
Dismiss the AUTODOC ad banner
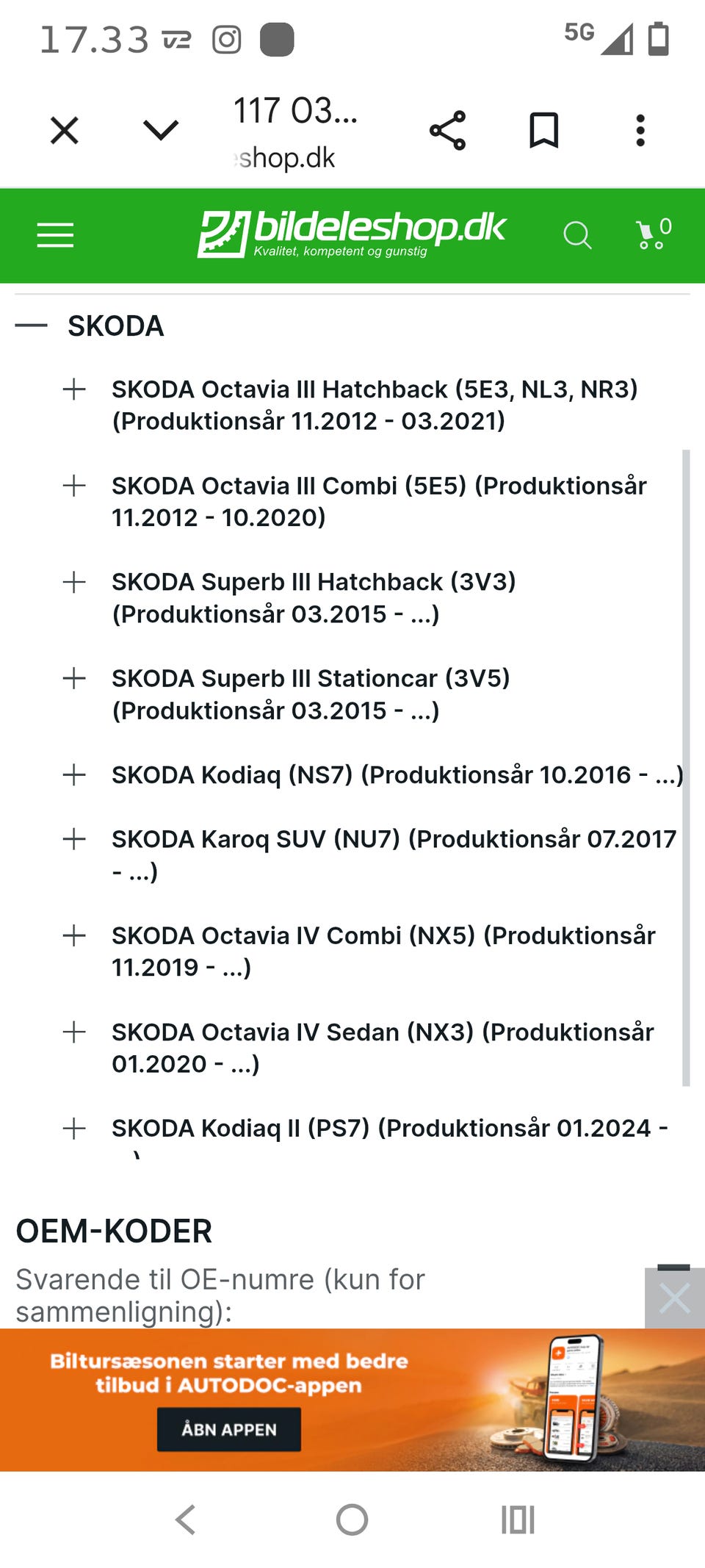(674, 1298)
